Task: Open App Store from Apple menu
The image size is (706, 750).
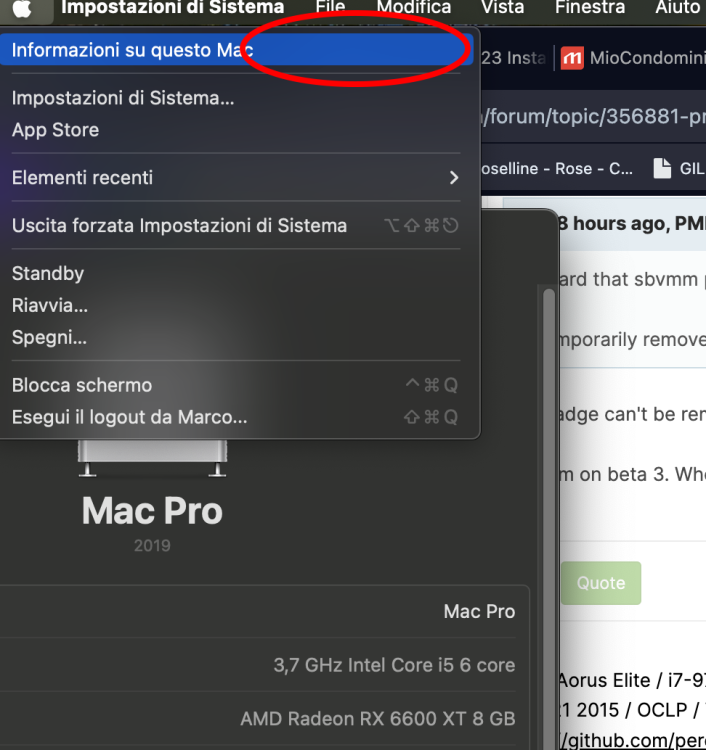Action: point(236,130)
